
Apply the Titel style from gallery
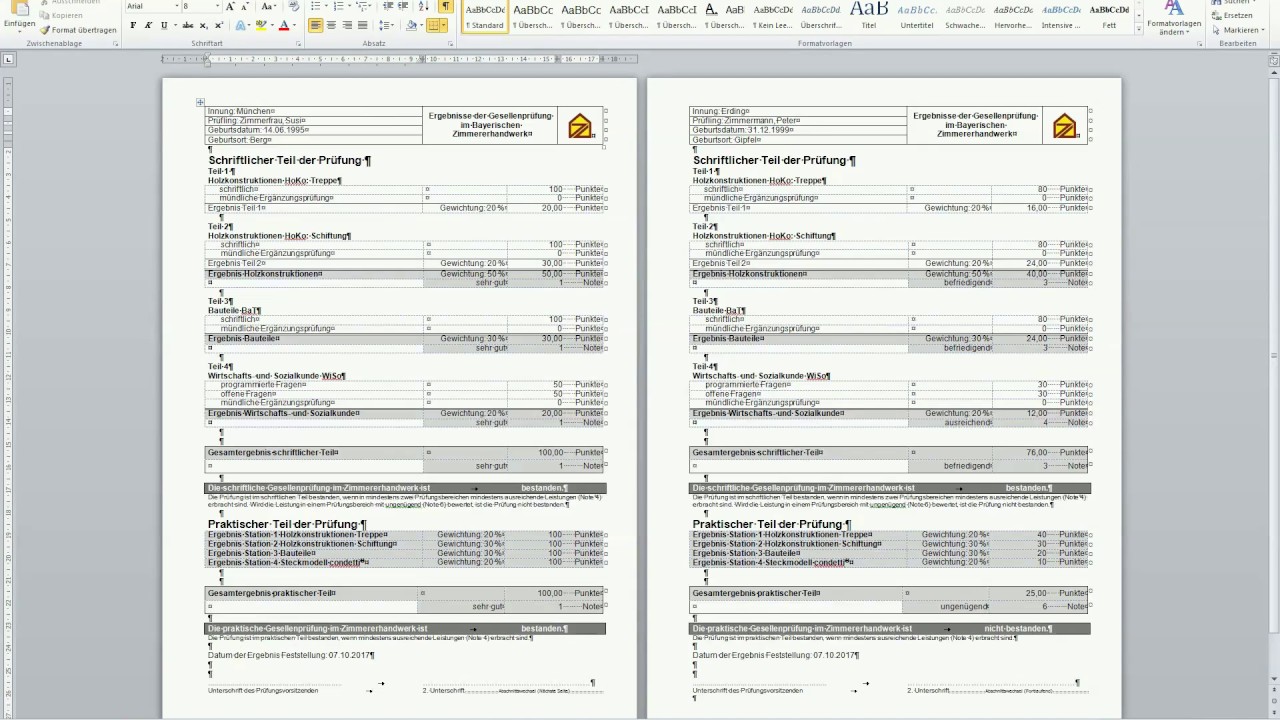[x=868, y=15]
